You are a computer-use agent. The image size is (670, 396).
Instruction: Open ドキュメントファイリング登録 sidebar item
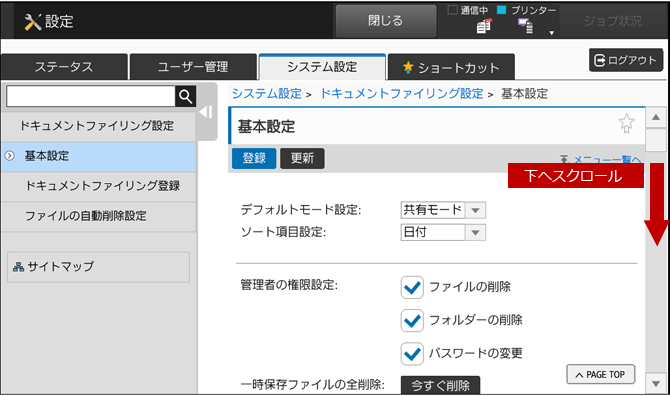(98, 186)
